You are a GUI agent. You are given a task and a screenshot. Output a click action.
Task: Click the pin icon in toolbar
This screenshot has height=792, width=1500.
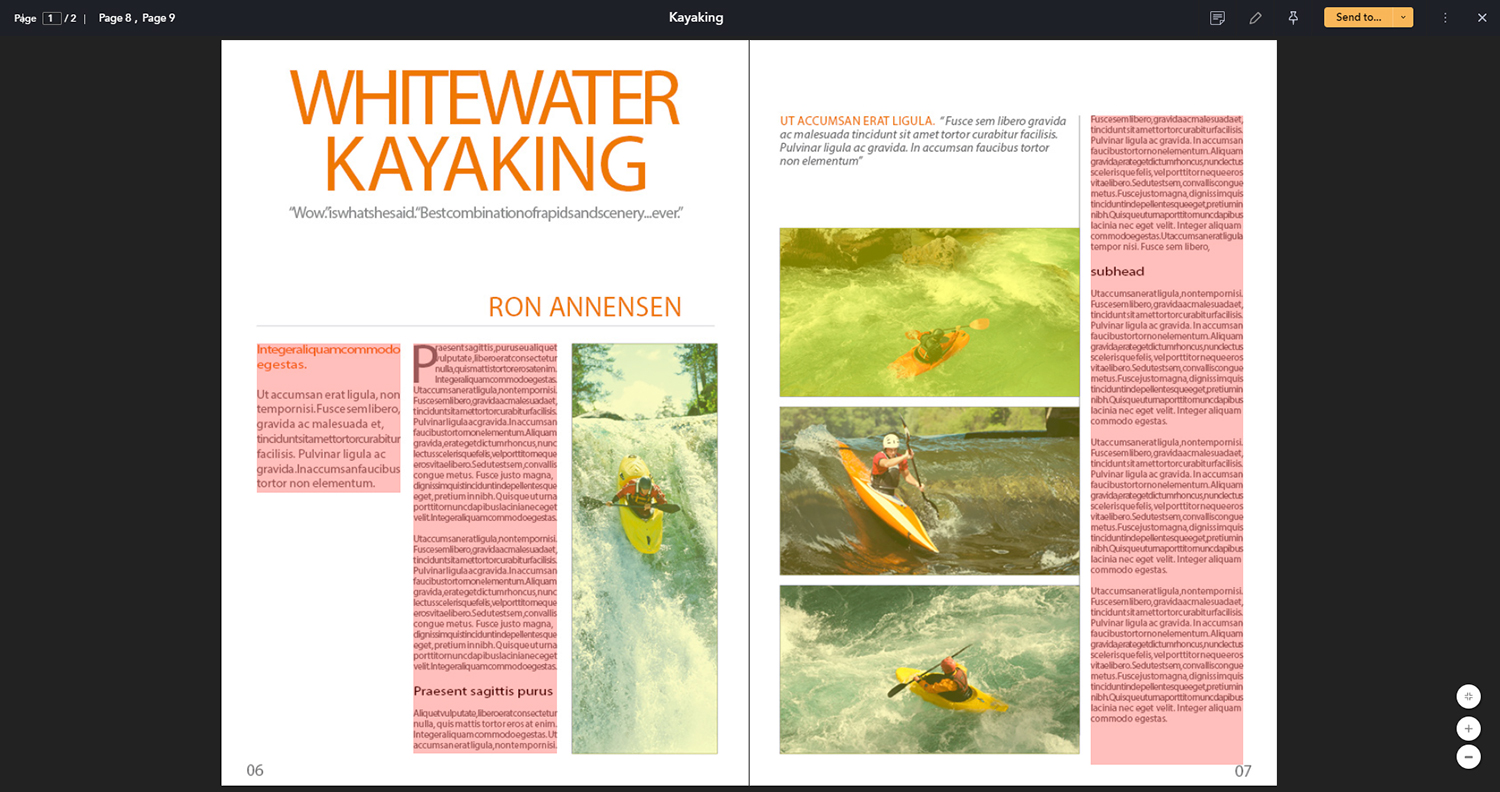[x=1293, y=18]
